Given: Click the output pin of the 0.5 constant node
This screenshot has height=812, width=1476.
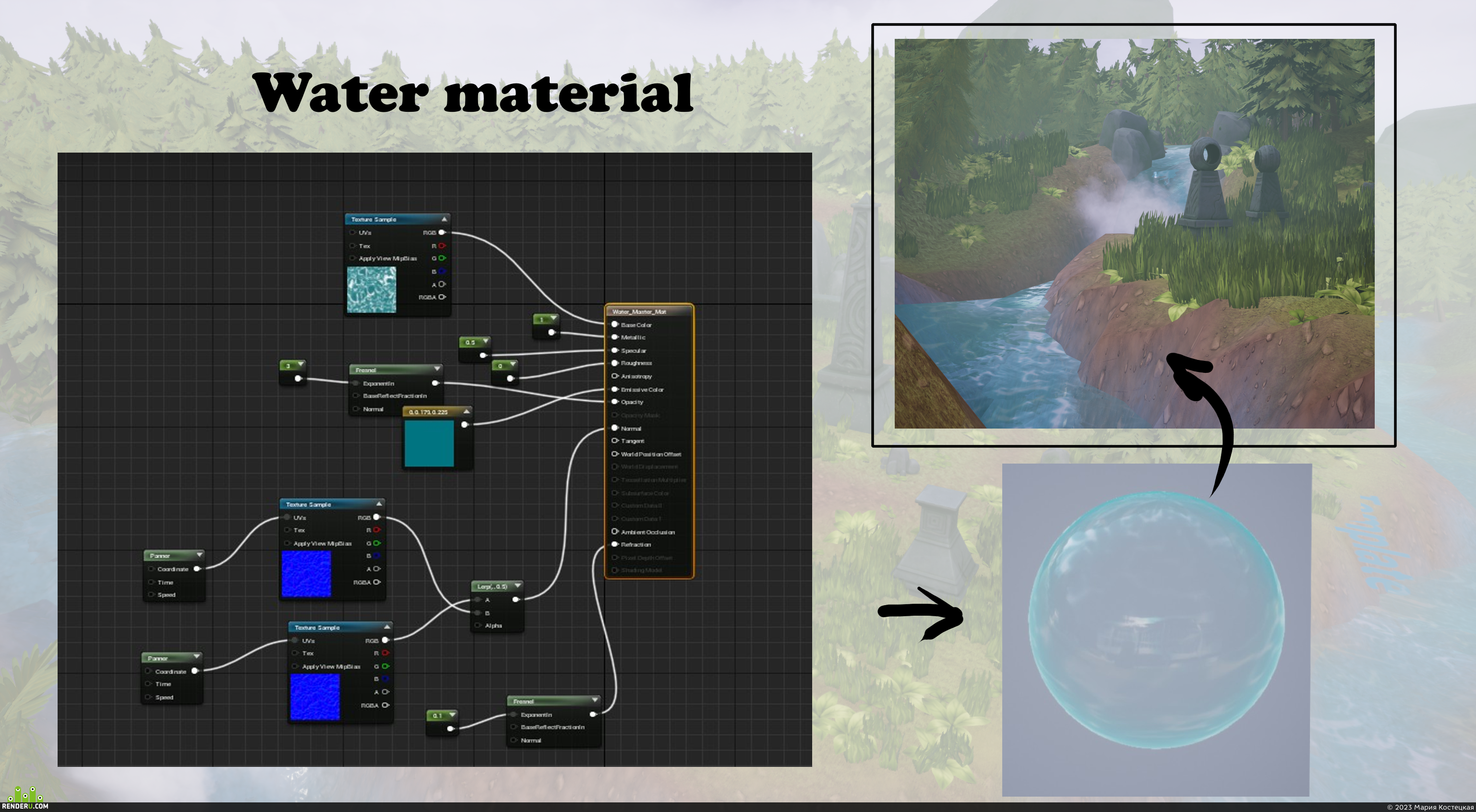Looking at the screenshot, I should pos(483,355).
